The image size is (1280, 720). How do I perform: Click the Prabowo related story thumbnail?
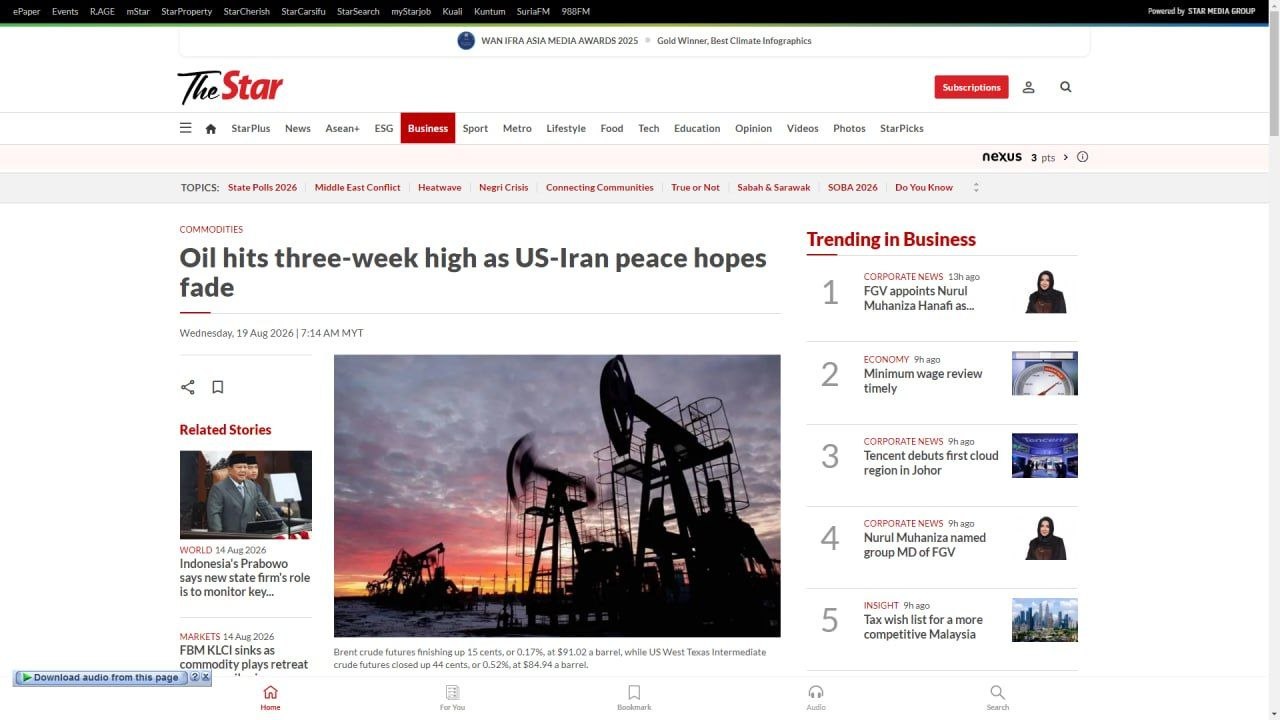tap(246, 494)
